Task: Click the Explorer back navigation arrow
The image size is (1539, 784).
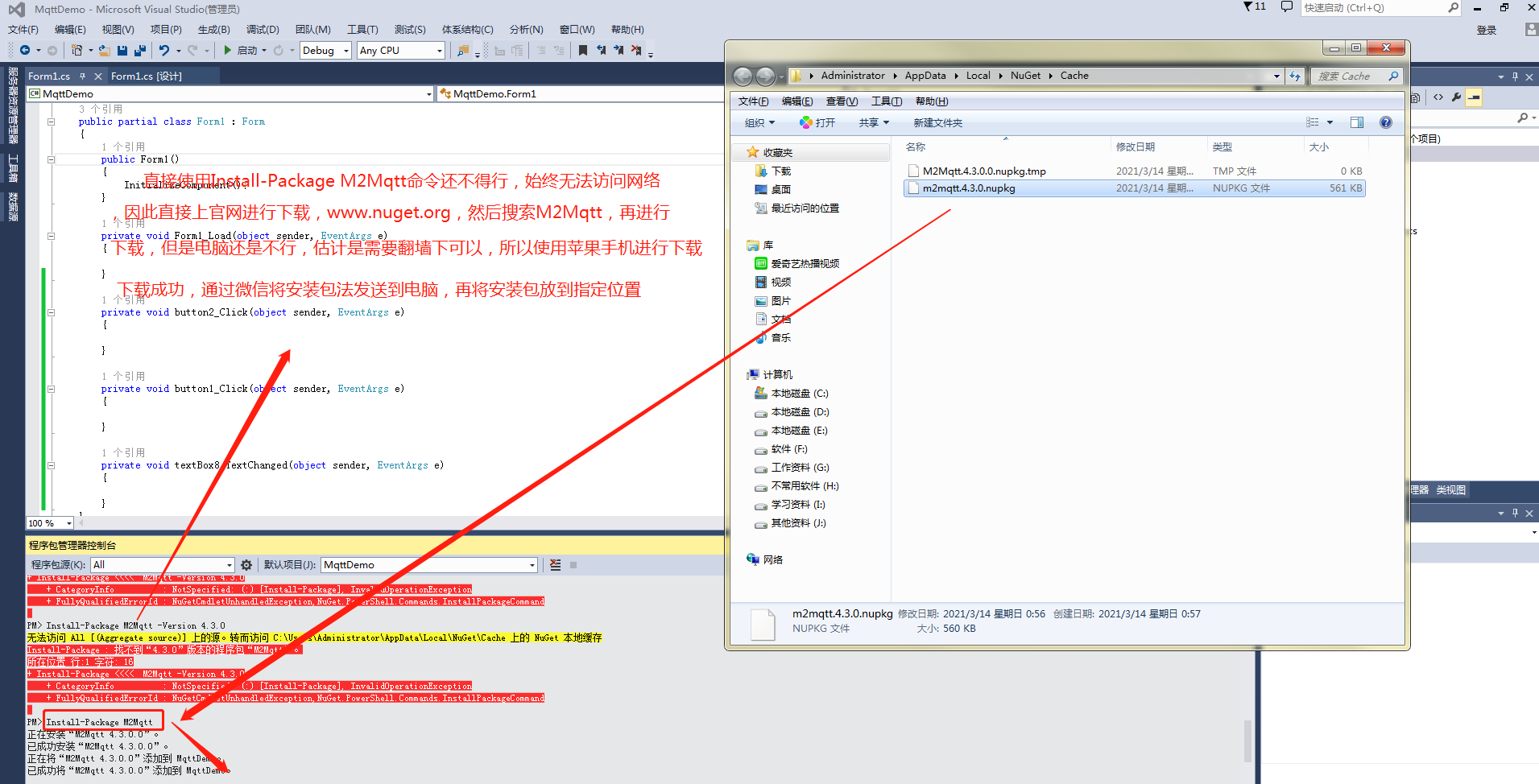Action: (743, 76)
